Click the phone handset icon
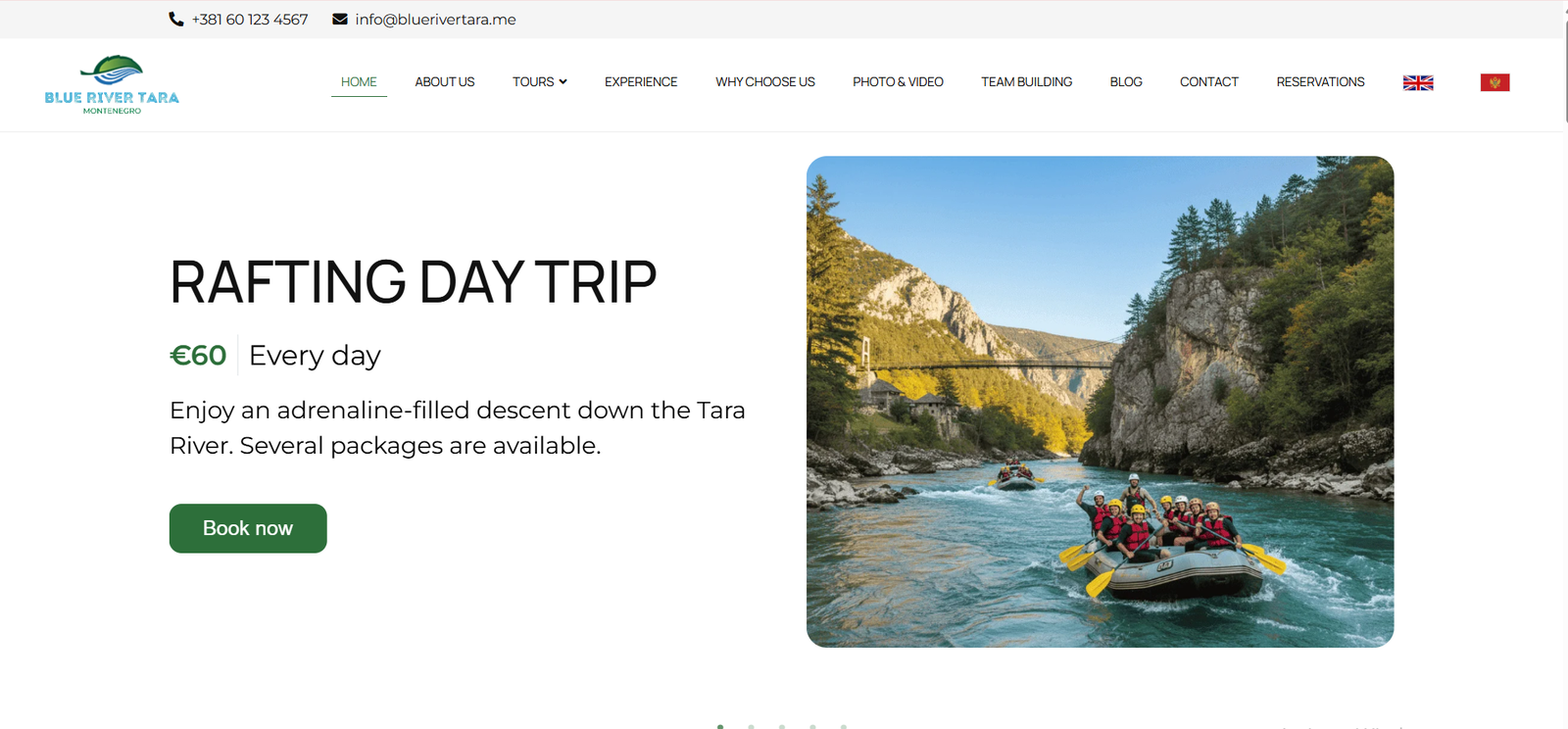This screenshot has width=1568, height=729. click(176, 20)
